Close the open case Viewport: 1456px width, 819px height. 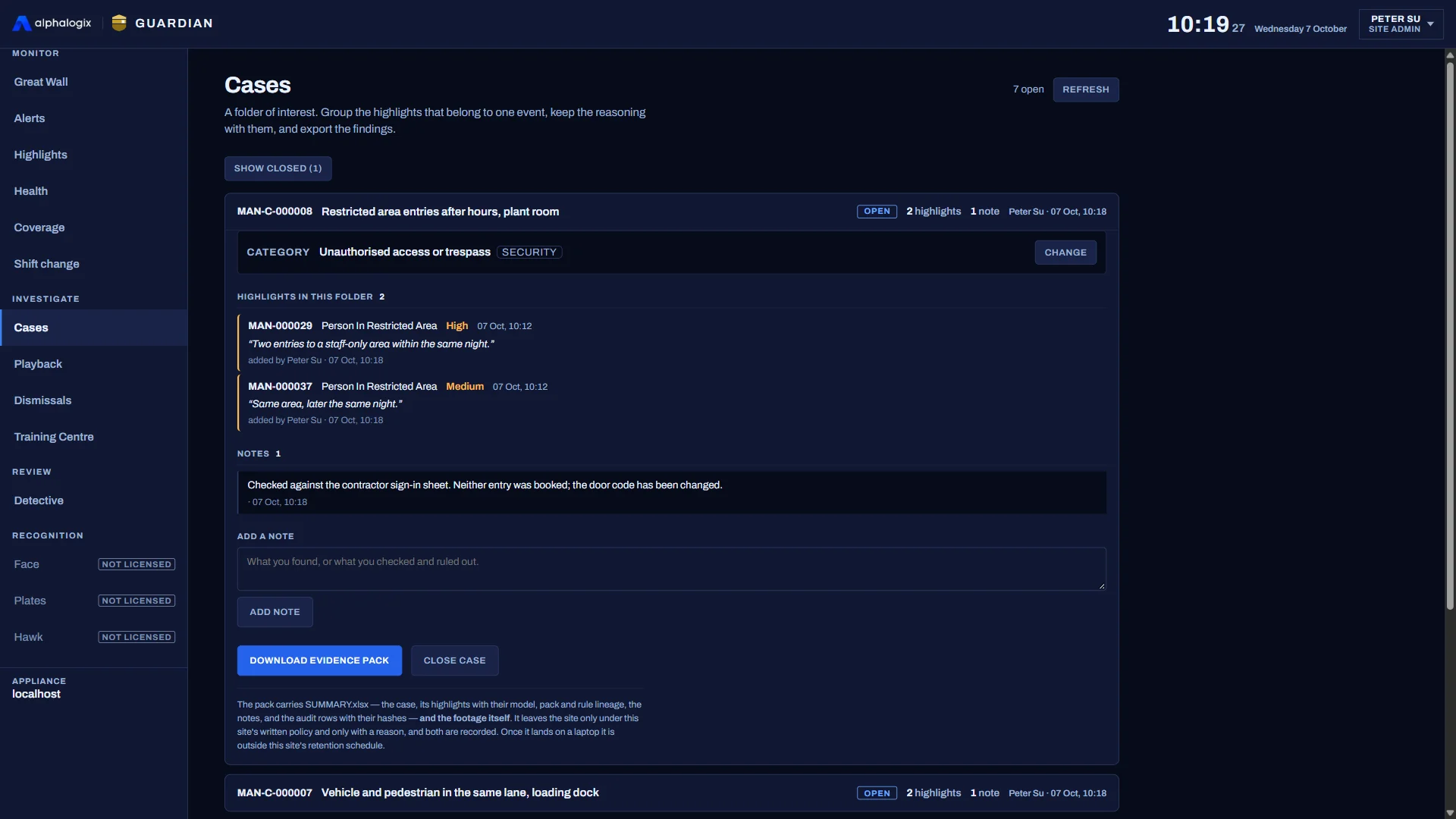click(454, 661)
